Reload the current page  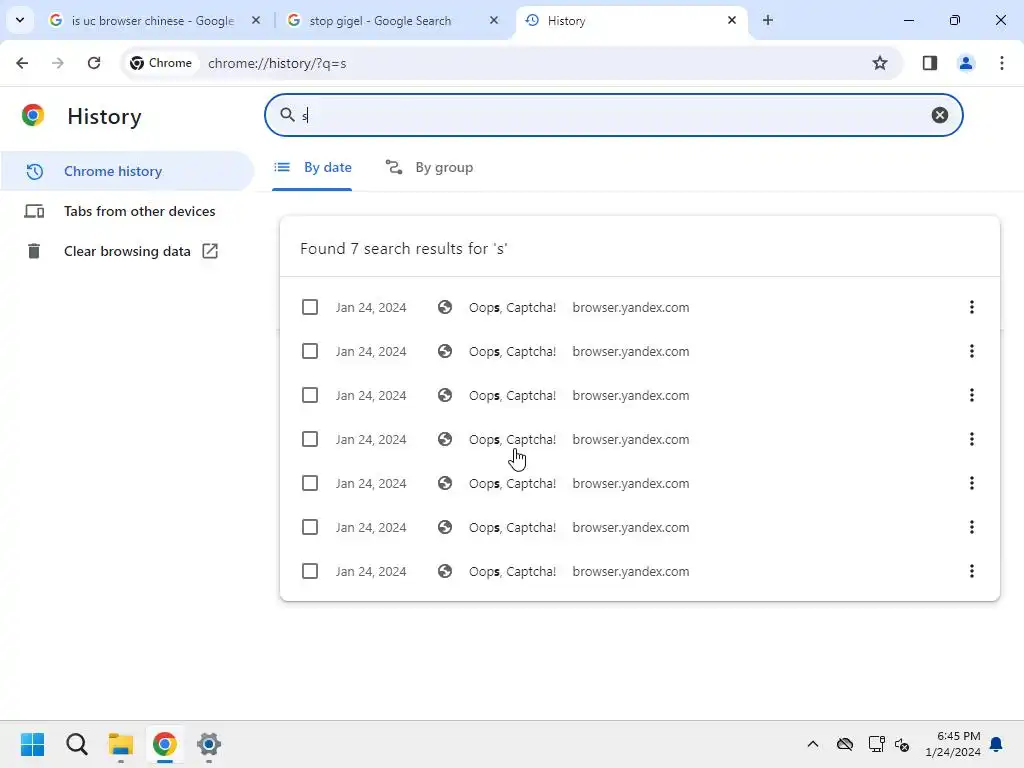pyautogui.click(x=94, y=63)
